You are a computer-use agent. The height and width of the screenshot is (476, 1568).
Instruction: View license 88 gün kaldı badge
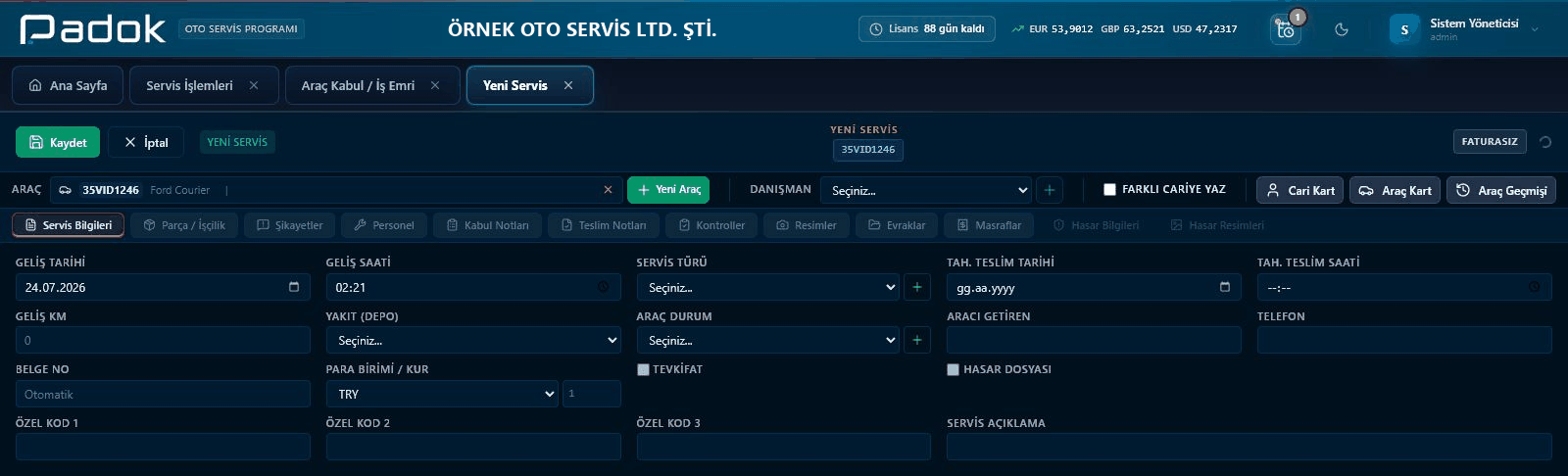[927, 29]
